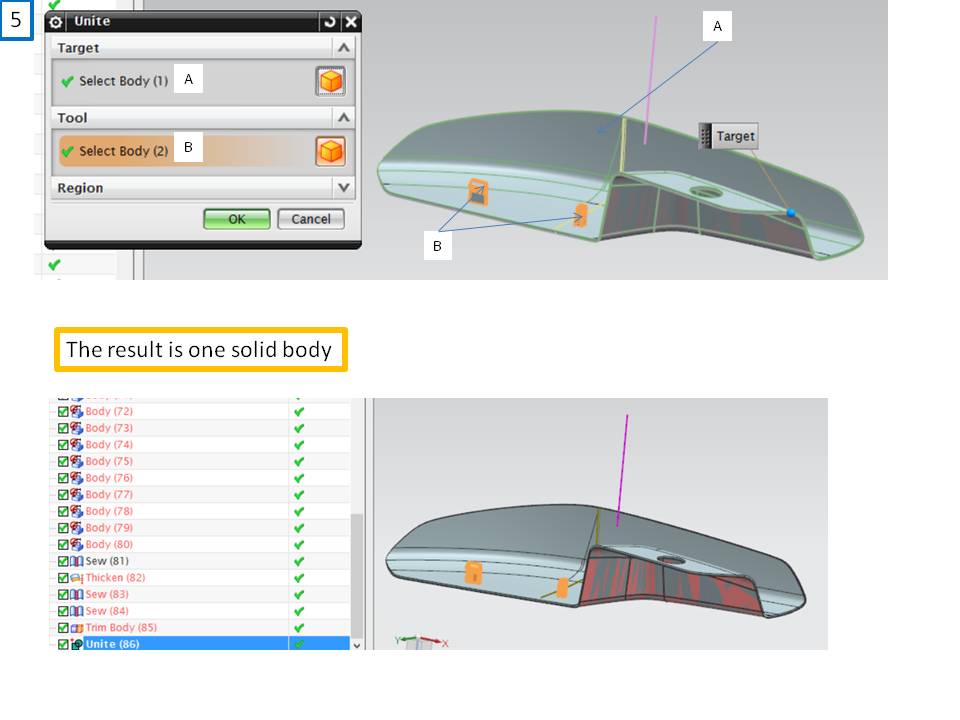Collapse the Target section
Screen dimensions: 960x720
pyautogui.click(x=343, y=48)
